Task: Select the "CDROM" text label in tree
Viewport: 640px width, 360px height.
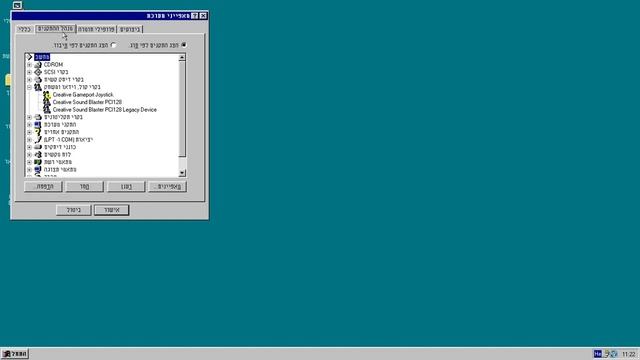Action: pyautogui.click(x=53, y=64)
